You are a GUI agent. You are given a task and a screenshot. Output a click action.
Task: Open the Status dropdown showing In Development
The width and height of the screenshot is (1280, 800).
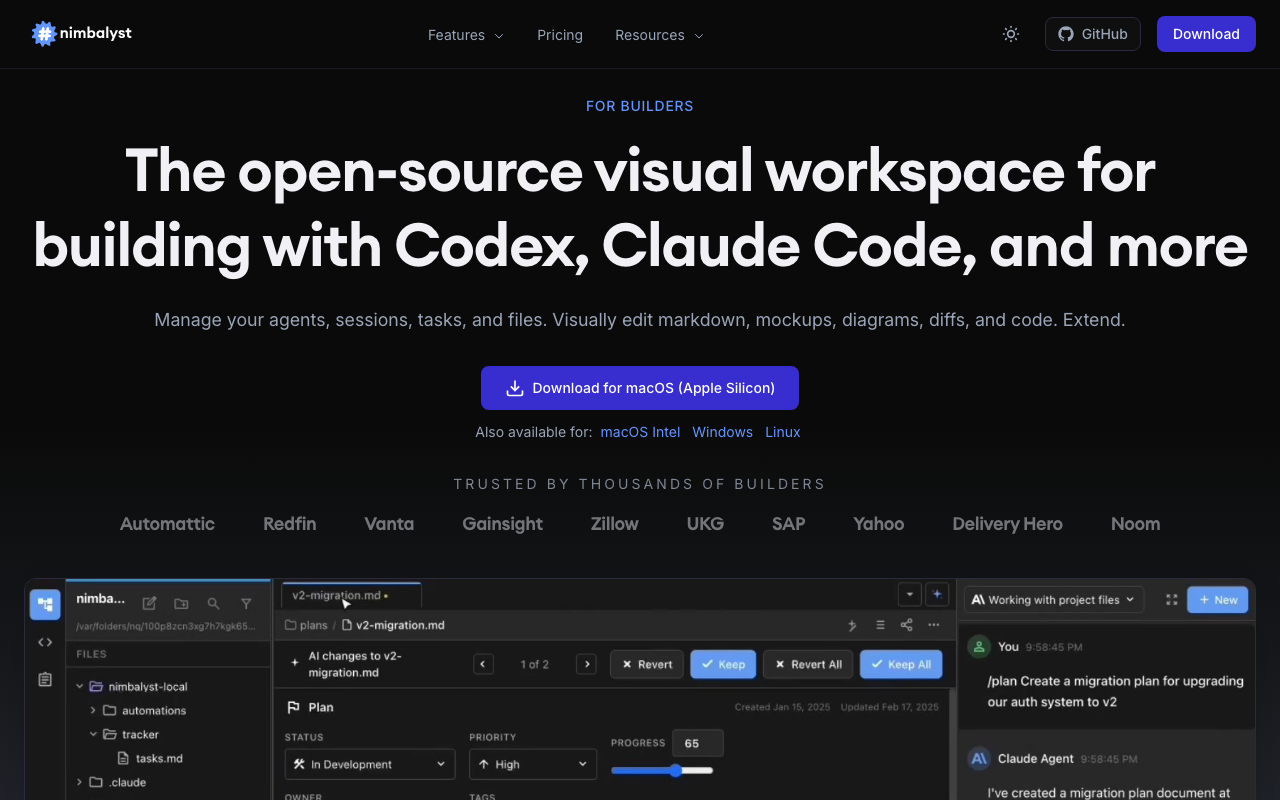tap(370, 764)
